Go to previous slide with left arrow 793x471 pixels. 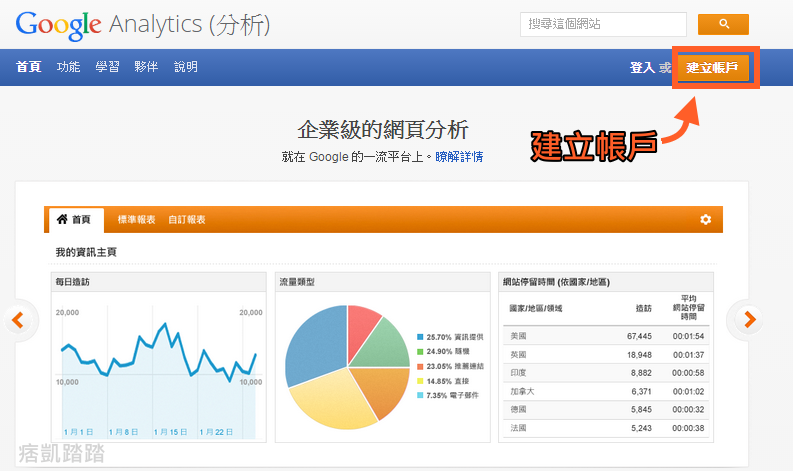coord(18,320)
